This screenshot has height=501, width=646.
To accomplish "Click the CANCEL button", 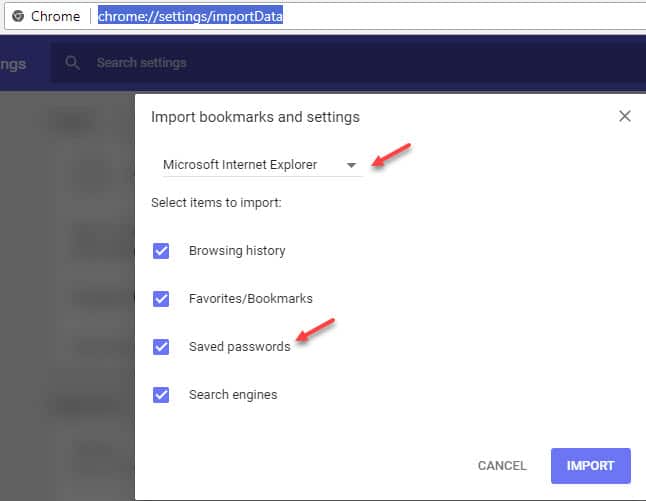I will [x=502, y=466].
